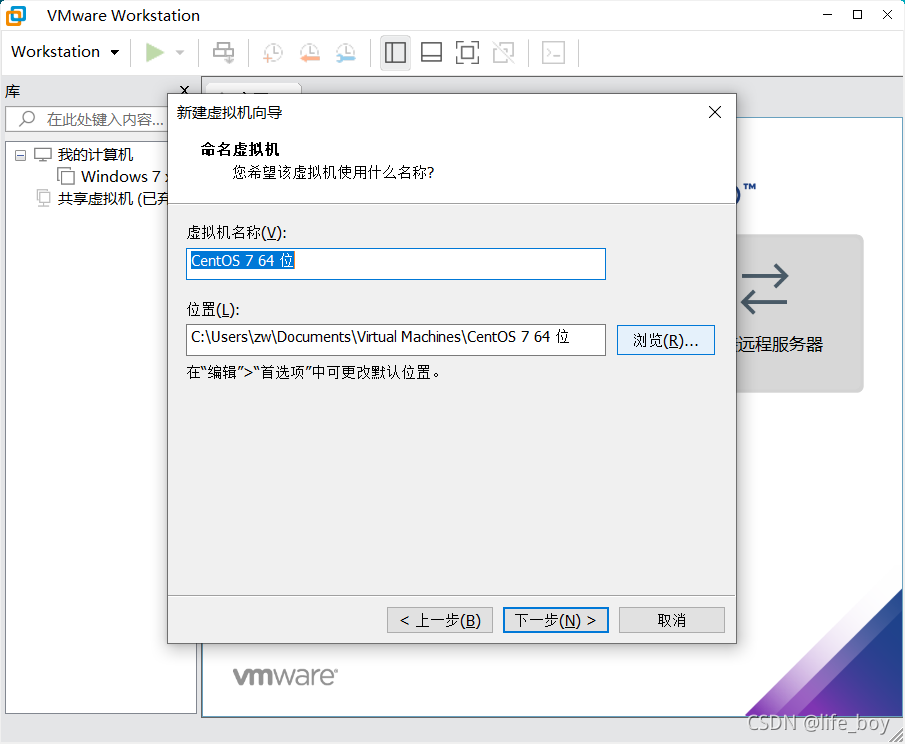905x744 pixels.
Task: Click the unity mode icon
Action: [503, 53]
